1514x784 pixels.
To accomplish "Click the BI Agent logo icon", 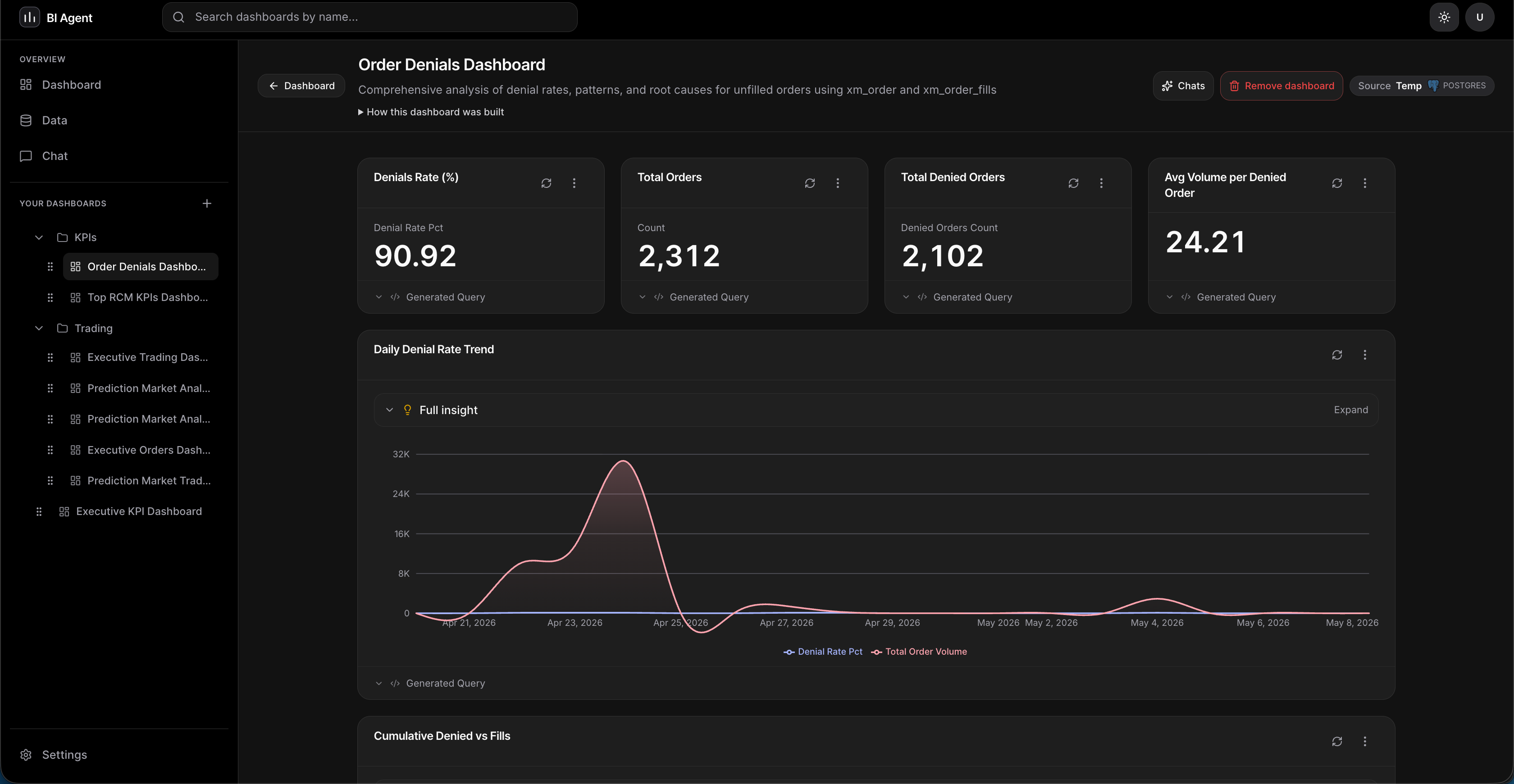I will [x=29, y=17].
